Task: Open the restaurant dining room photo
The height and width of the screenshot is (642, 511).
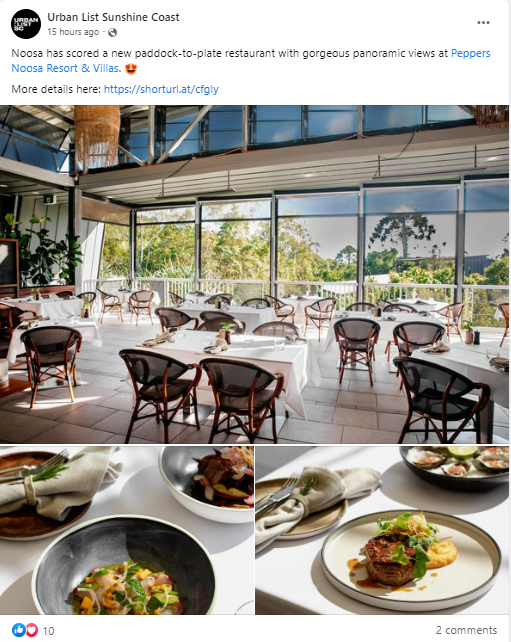Action: [254, 274]
